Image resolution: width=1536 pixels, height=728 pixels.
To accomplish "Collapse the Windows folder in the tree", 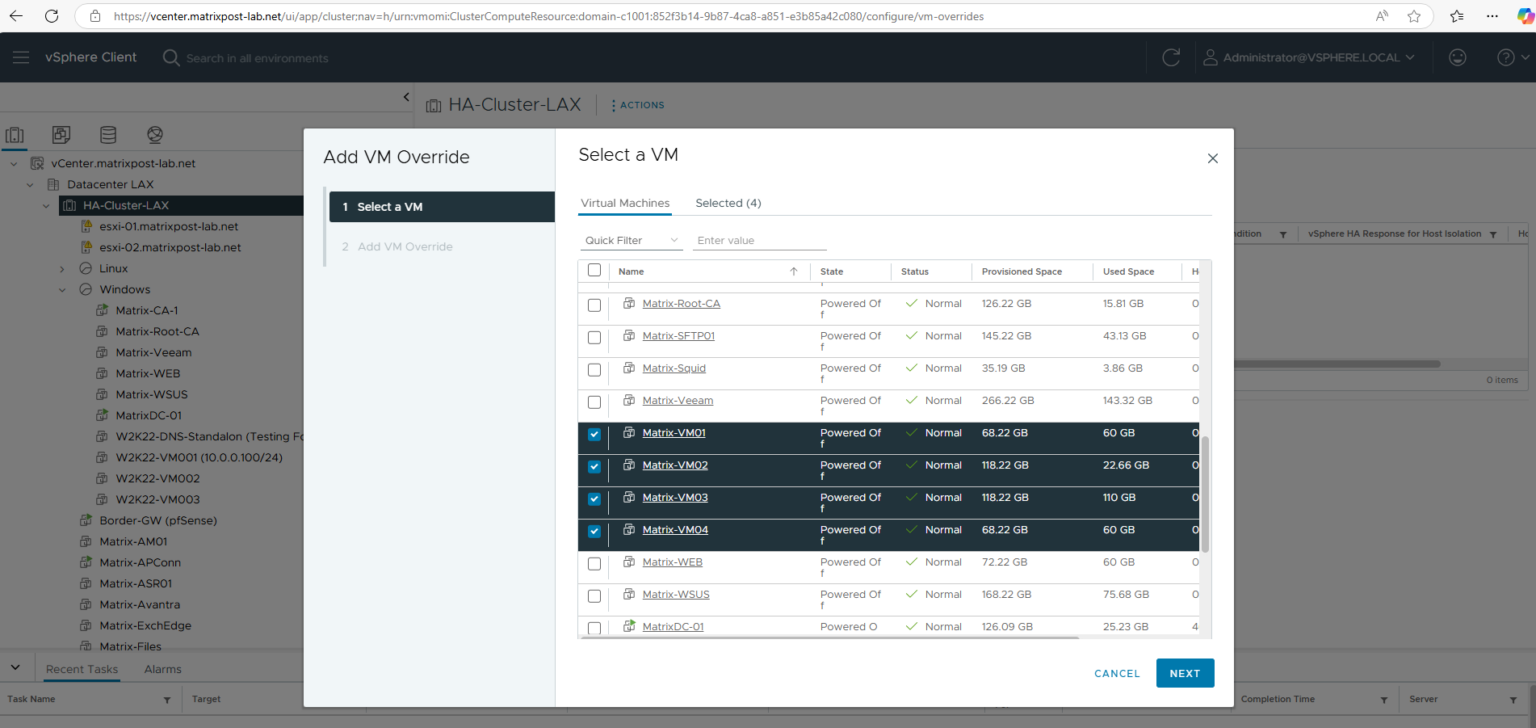I will tap(61, 289).
